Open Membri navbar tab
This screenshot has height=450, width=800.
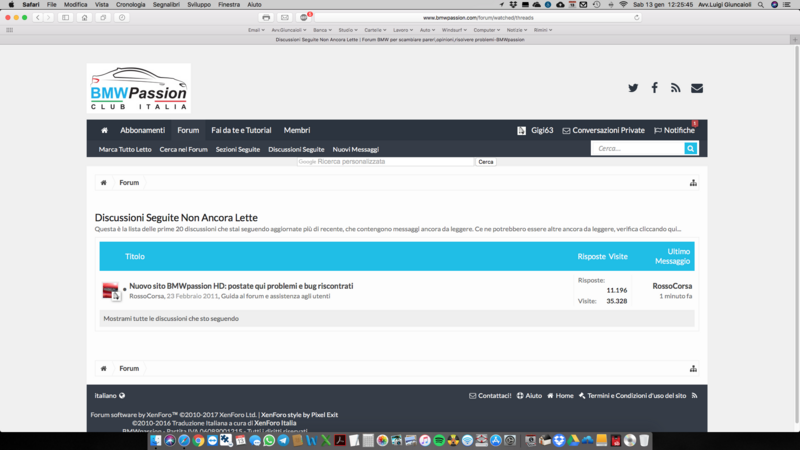point(297,130)
